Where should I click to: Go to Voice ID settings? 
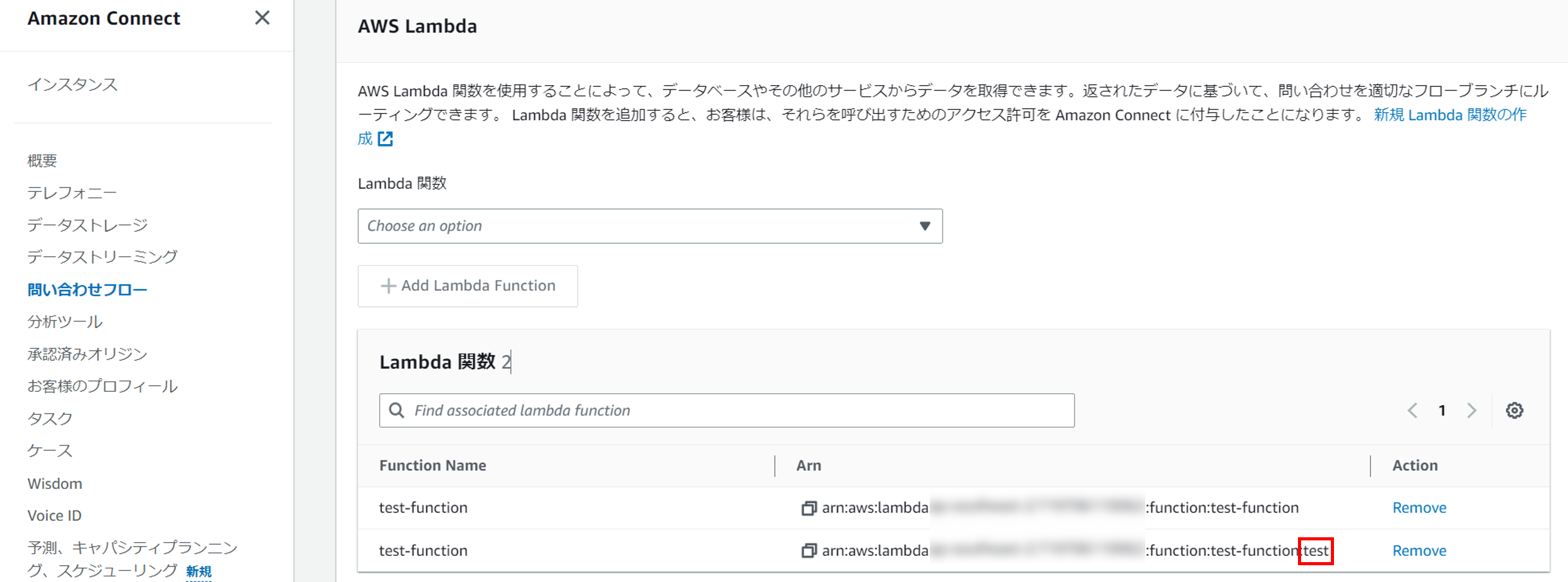coord(55,516)
